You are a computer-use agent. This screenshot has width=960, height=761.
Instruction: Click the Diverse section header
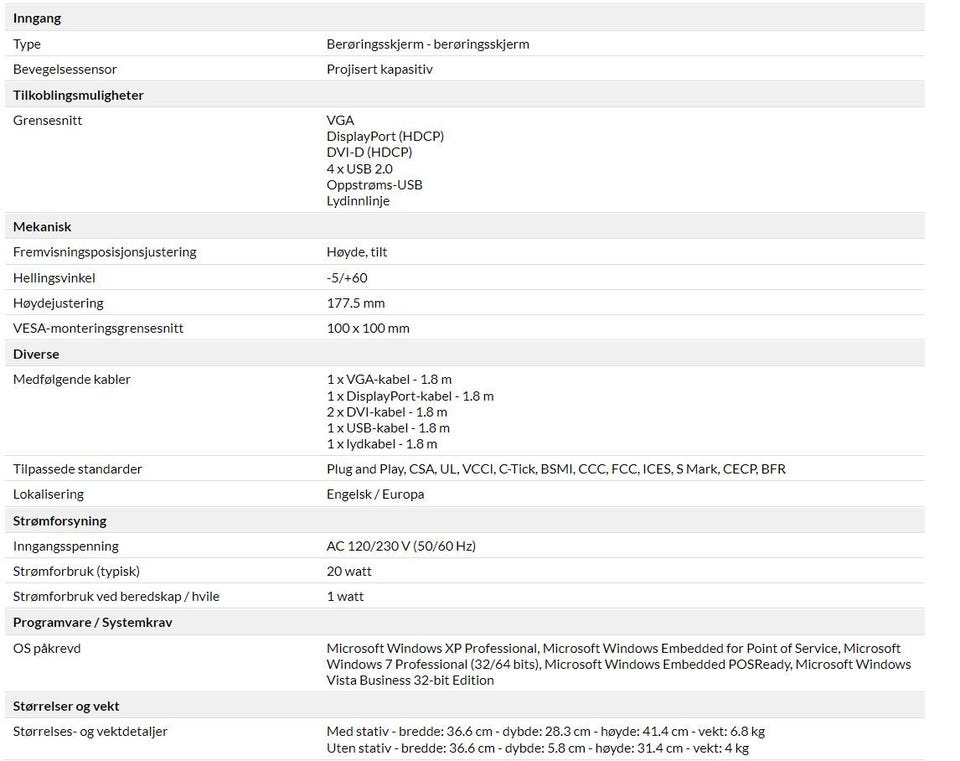click(x=36, y=354)
